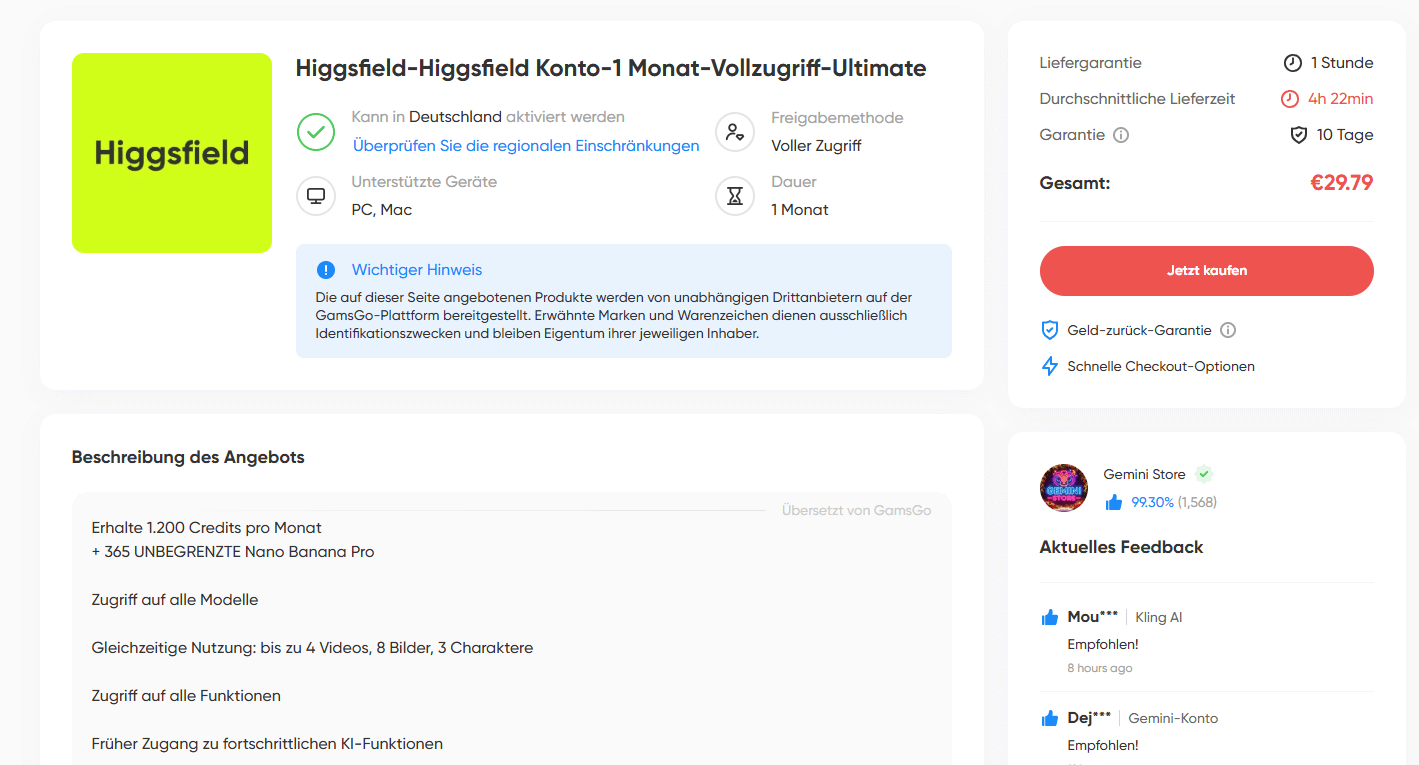Viewport: 1419px width, 765px height.
Task: Click the Gemini Store avatar image
Action: pos(1064,488)
